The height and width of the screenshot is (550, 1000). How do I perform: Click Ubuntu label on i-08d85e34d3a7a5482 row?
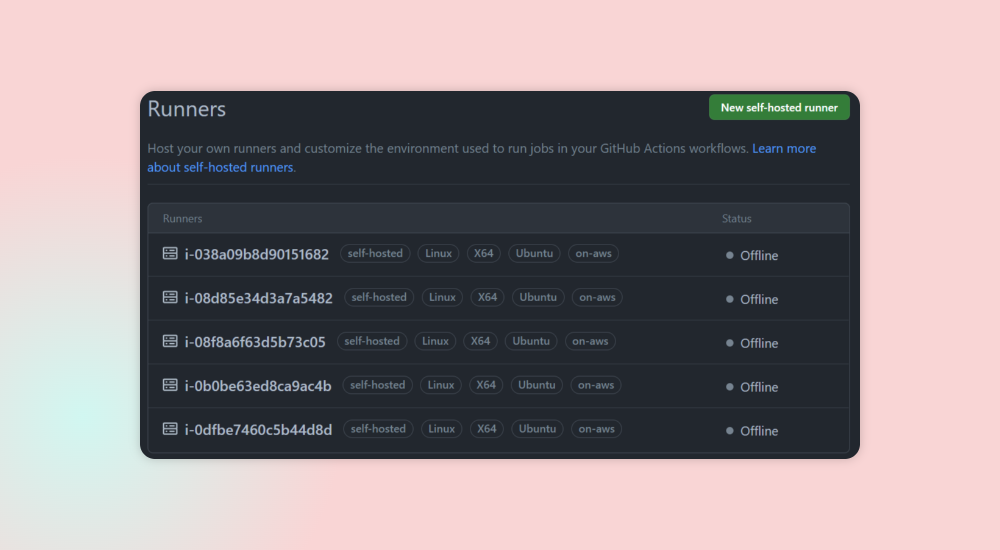pos(538,297)
